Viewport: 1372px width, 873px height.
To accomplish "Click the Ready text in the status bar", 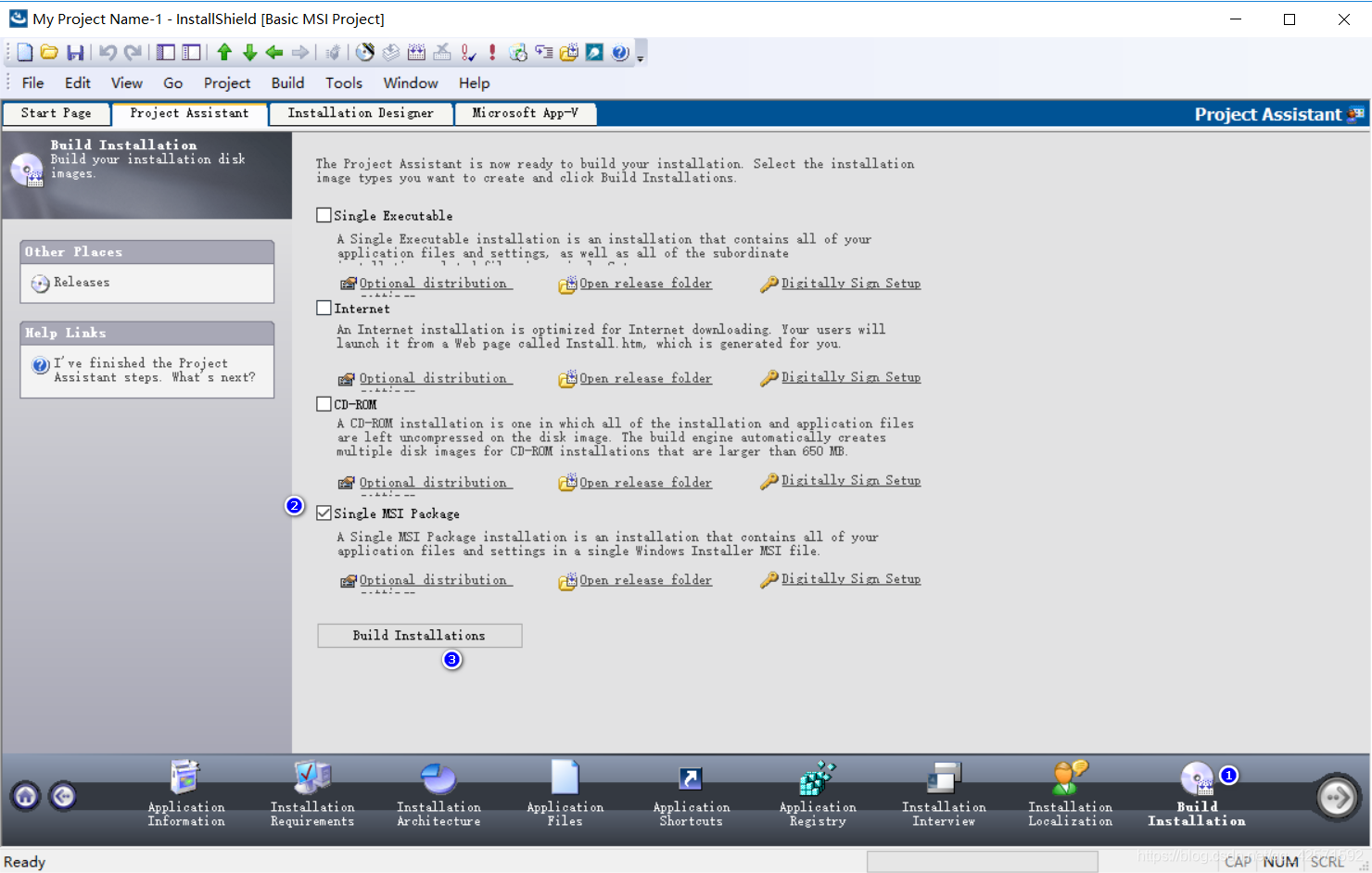I will (x=25, y=862).
